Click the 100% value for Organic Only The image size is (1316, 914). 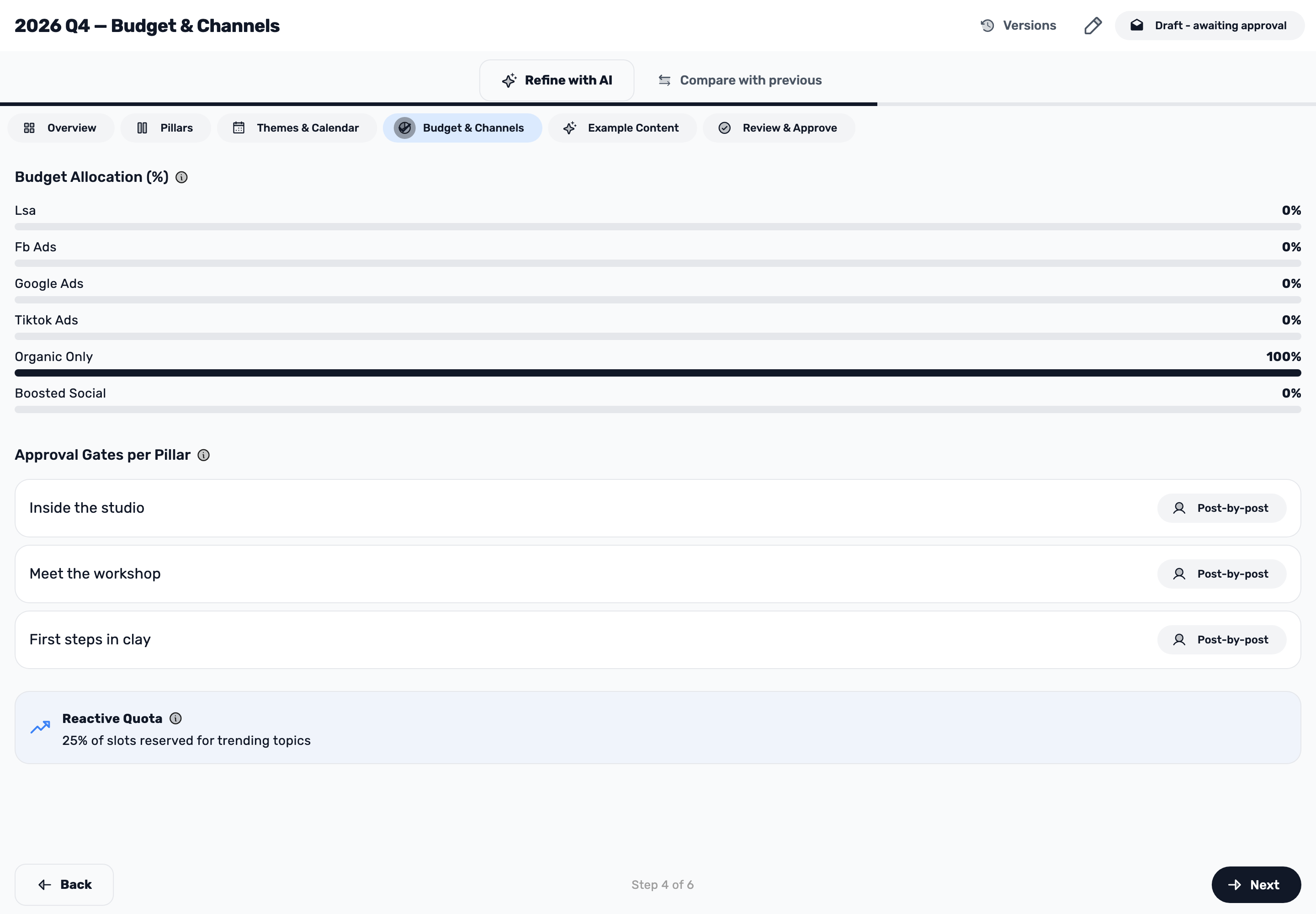tap(1284, 357)
